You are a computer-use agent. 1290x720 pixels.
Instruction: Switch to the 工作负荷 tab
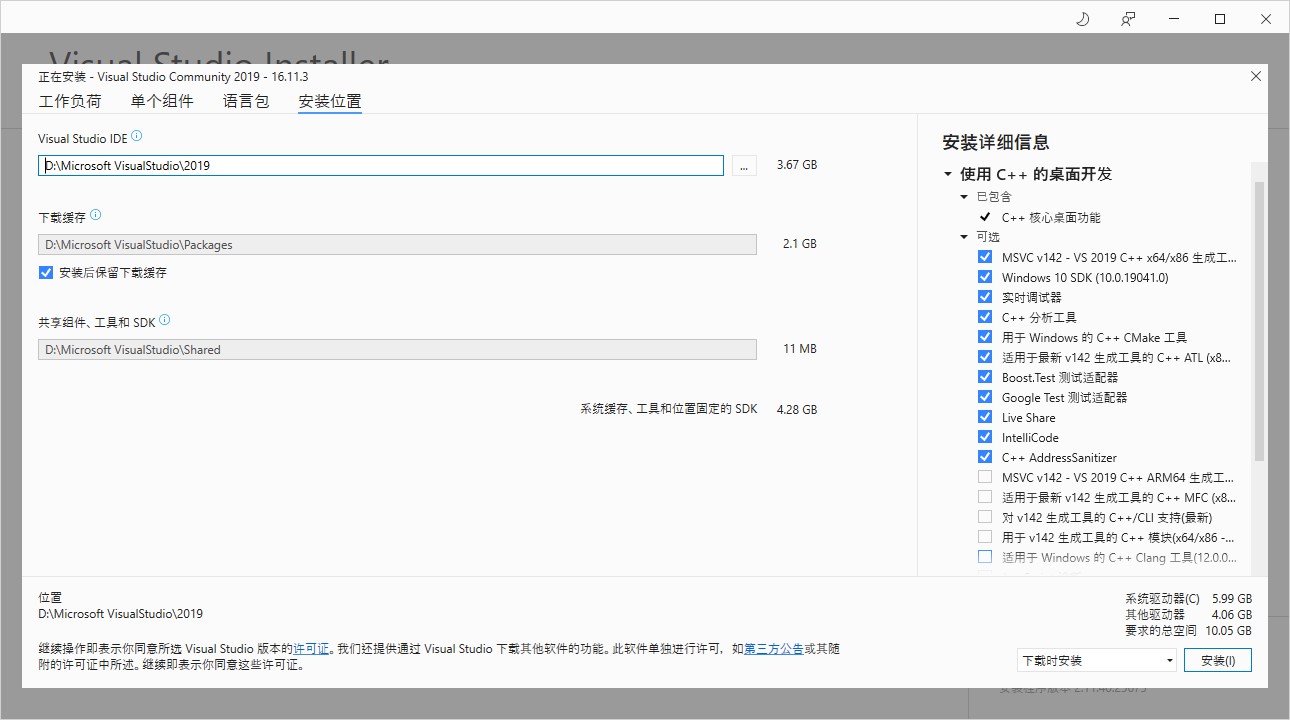70,101
